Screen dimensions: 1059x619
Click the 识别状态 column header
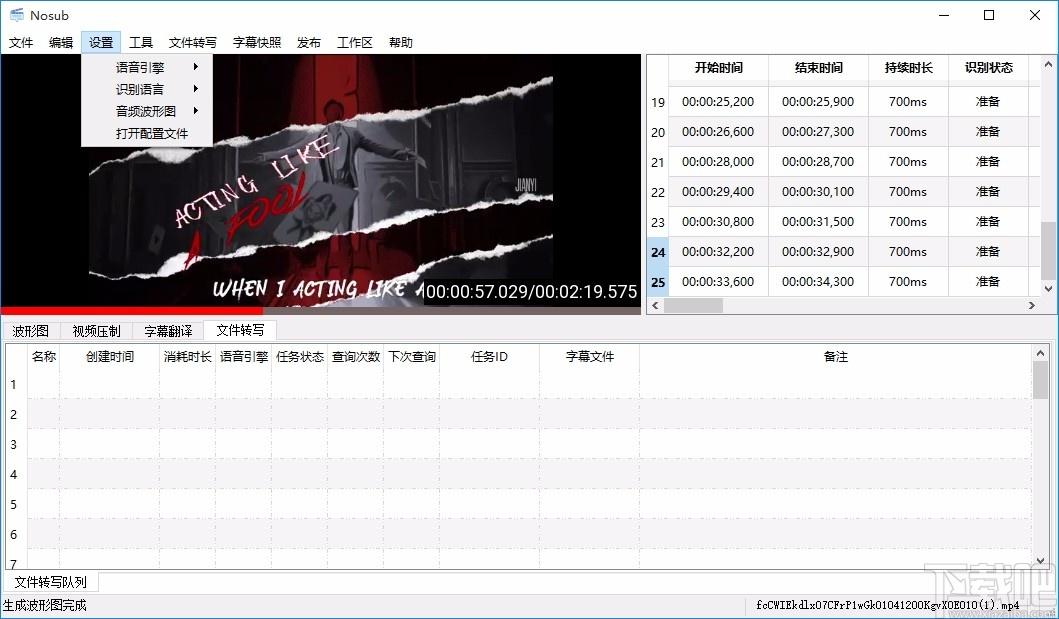[x=989, y=68]
